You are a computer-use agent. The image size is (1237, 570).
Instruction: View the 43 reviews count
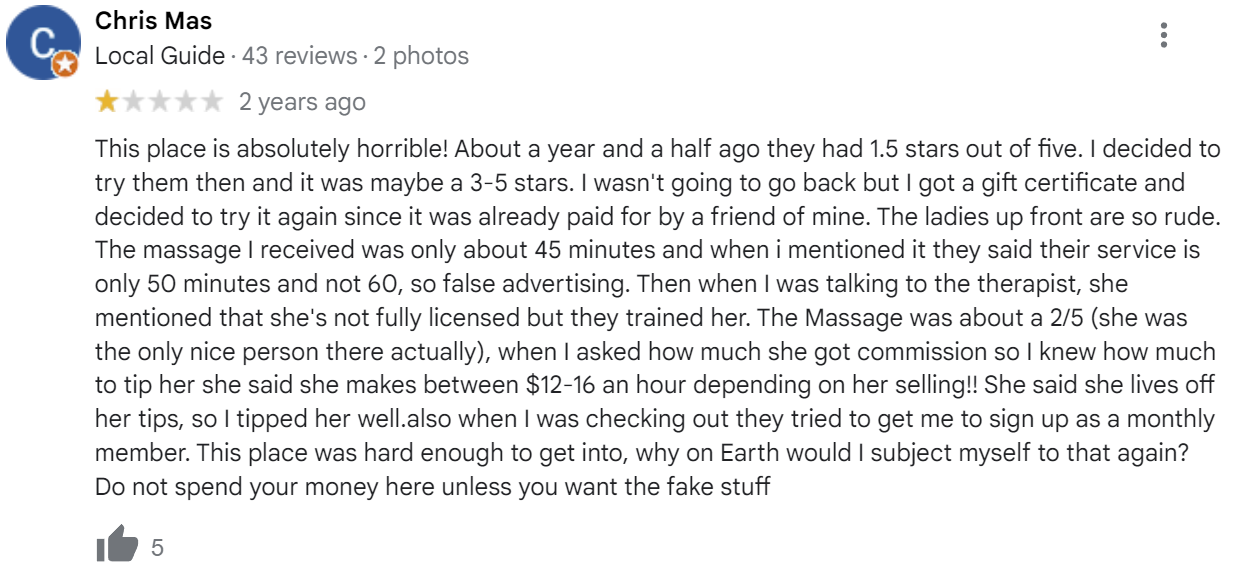click(300, 56)
